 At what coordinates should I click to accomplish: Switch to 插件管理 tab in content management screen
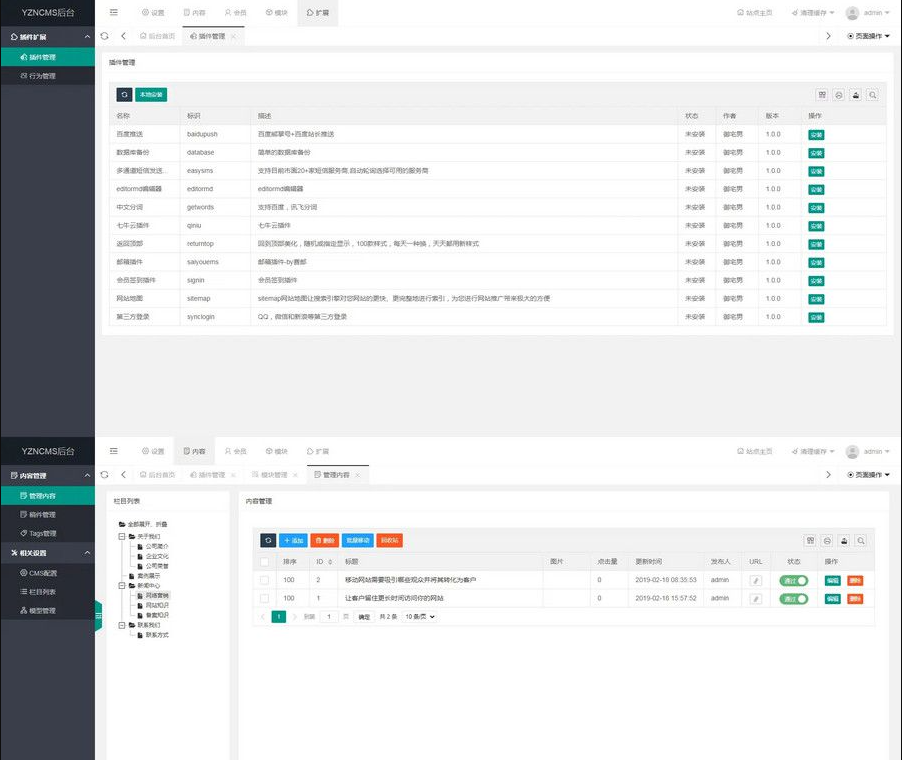(208, 475)
